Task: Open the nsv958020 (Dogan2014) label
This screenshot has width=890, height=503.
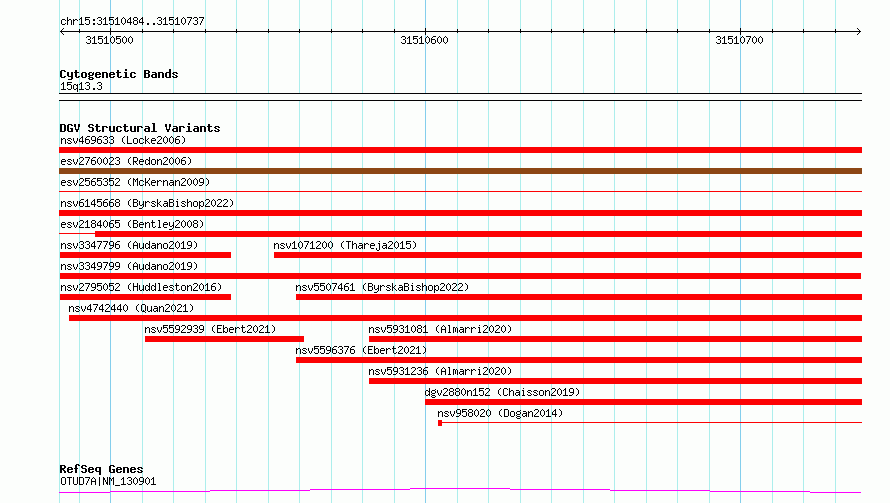Action: [500, 413]
